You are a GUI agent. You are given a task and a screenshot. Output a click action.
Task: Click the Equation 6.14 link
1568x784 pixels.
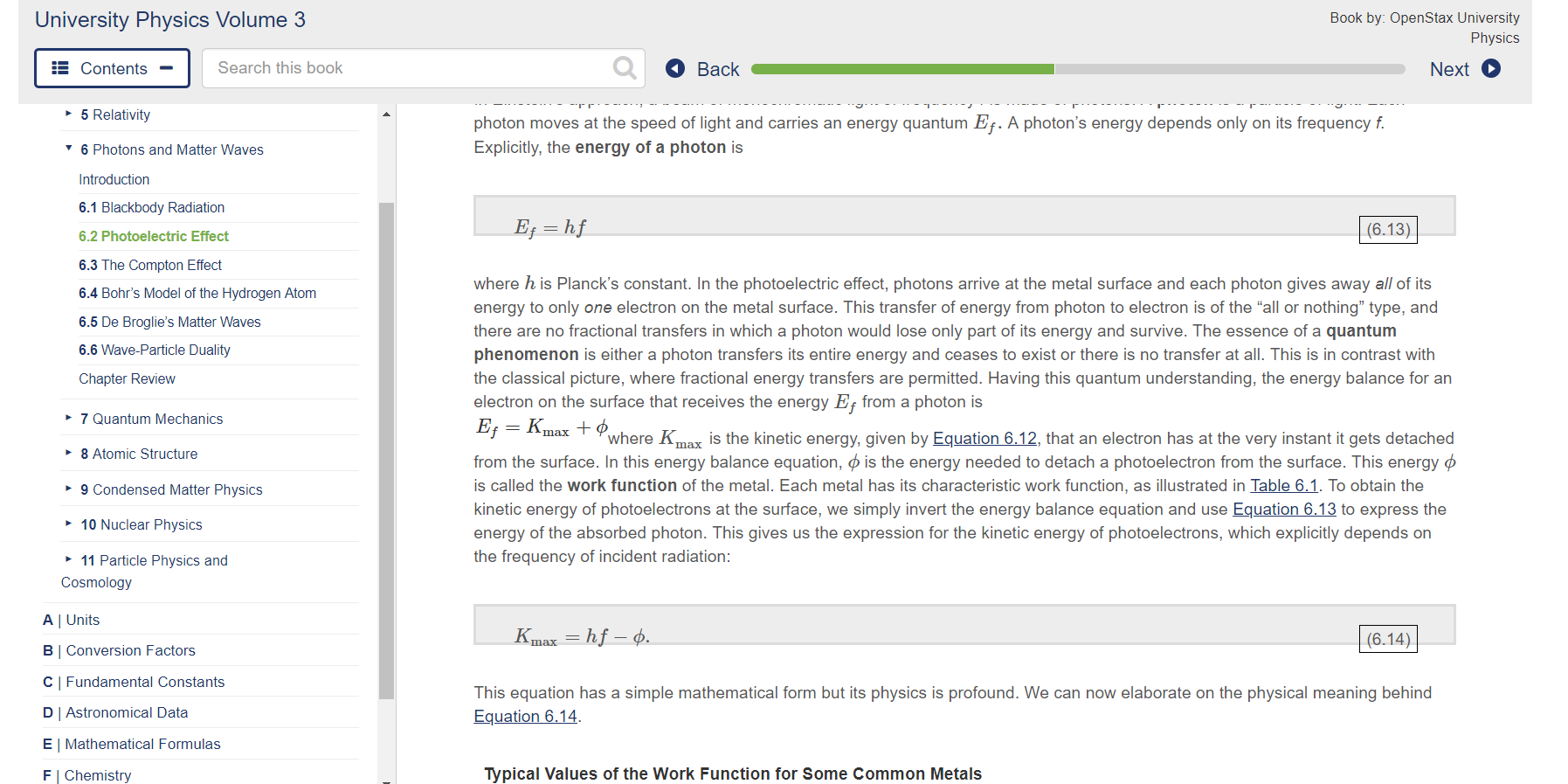[x=524, y=716]
